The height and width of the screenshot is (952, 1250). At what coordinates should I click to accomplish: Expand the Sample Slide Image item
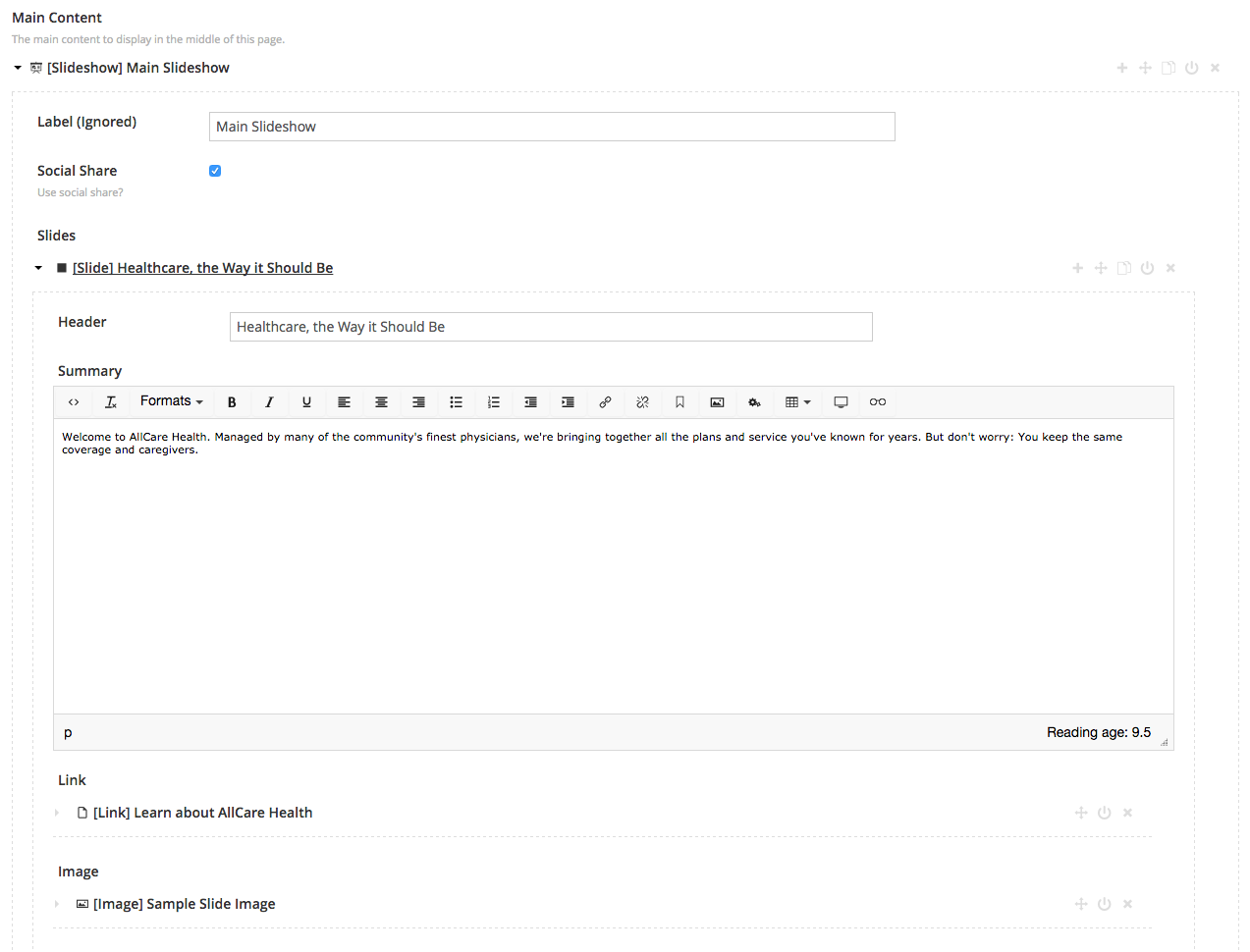57,904
